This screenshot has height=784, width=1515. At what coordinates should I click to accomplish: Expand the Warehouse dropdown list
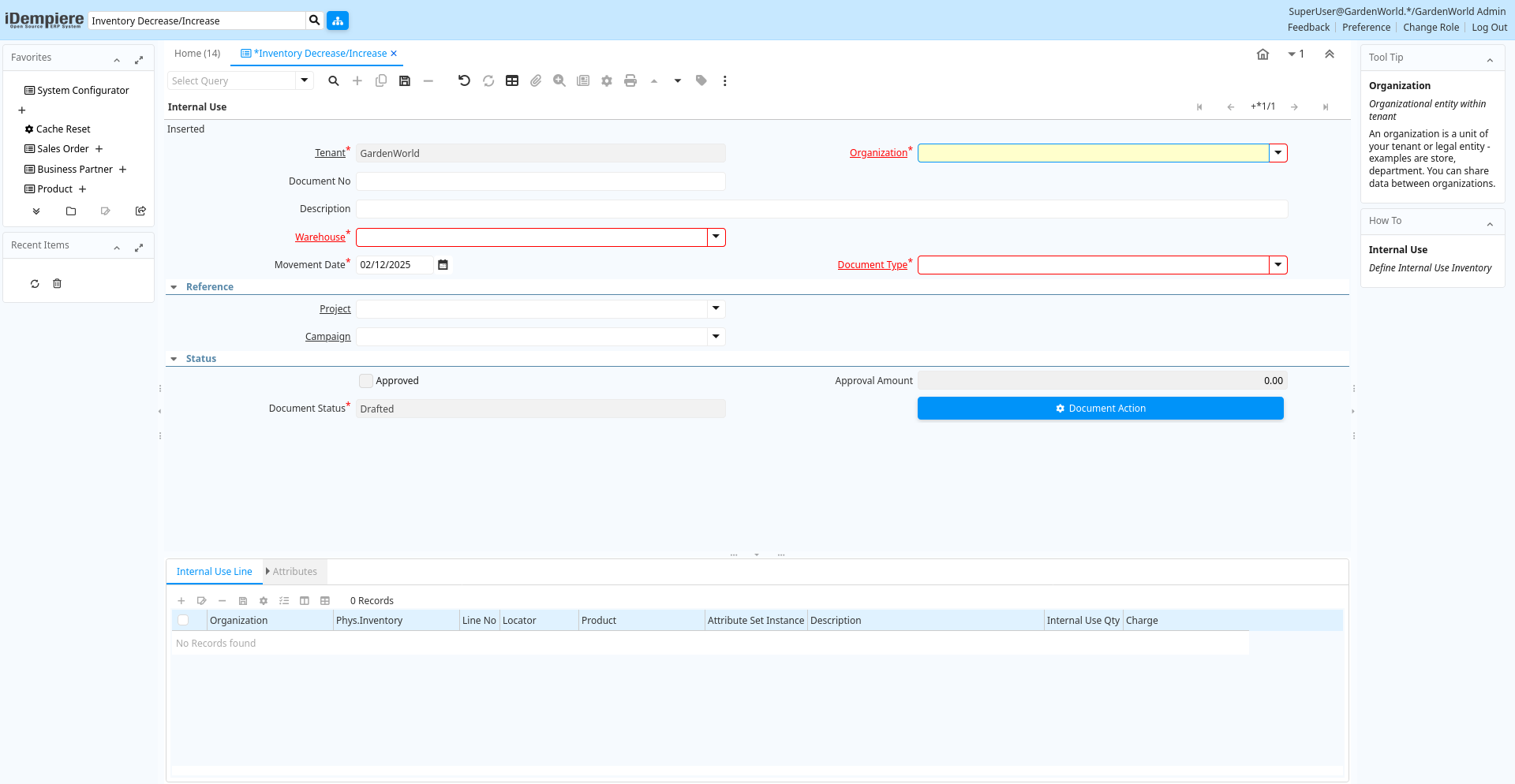pos(716,237)
